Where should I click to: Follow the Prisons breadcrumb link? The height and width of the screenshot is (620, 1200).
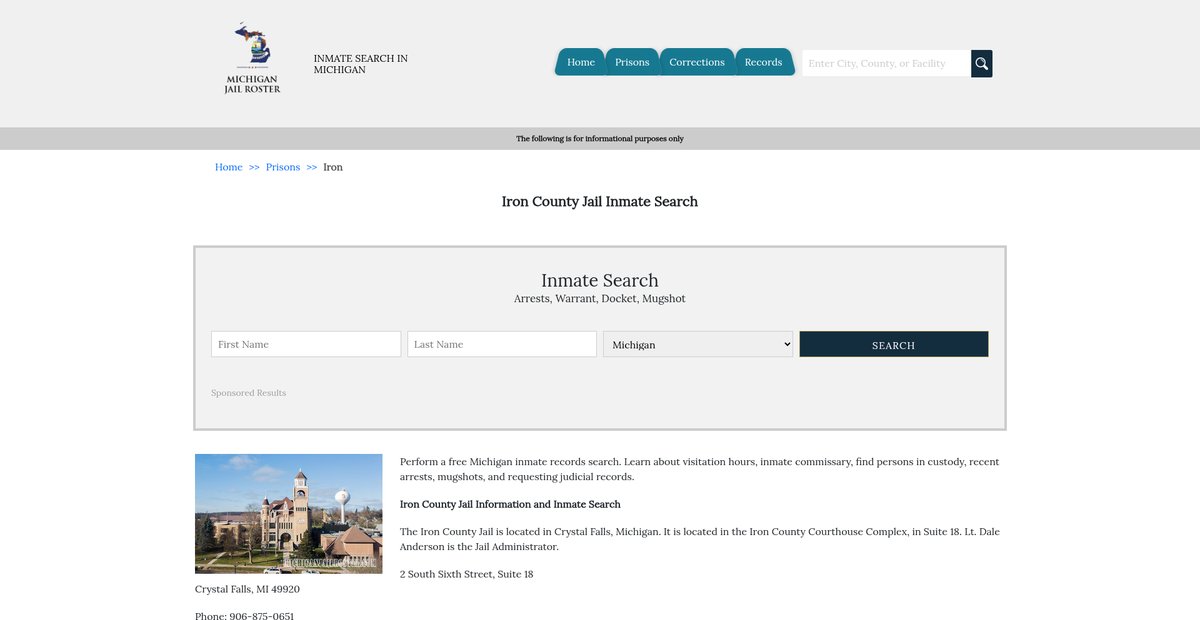(x=283, y=167)
